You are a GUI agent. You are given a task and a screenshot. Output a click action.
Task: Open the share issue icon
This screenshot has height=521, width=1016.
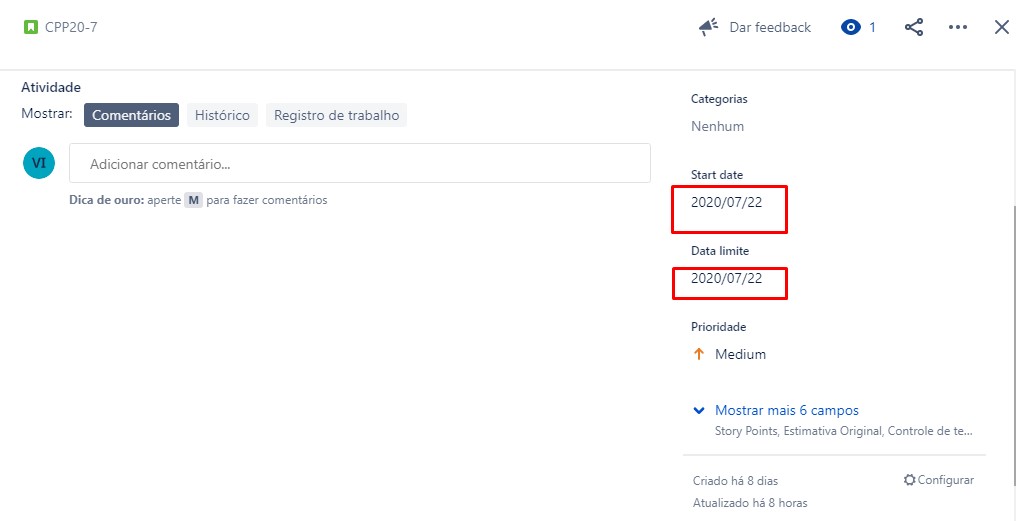click(x=914, y=27)
